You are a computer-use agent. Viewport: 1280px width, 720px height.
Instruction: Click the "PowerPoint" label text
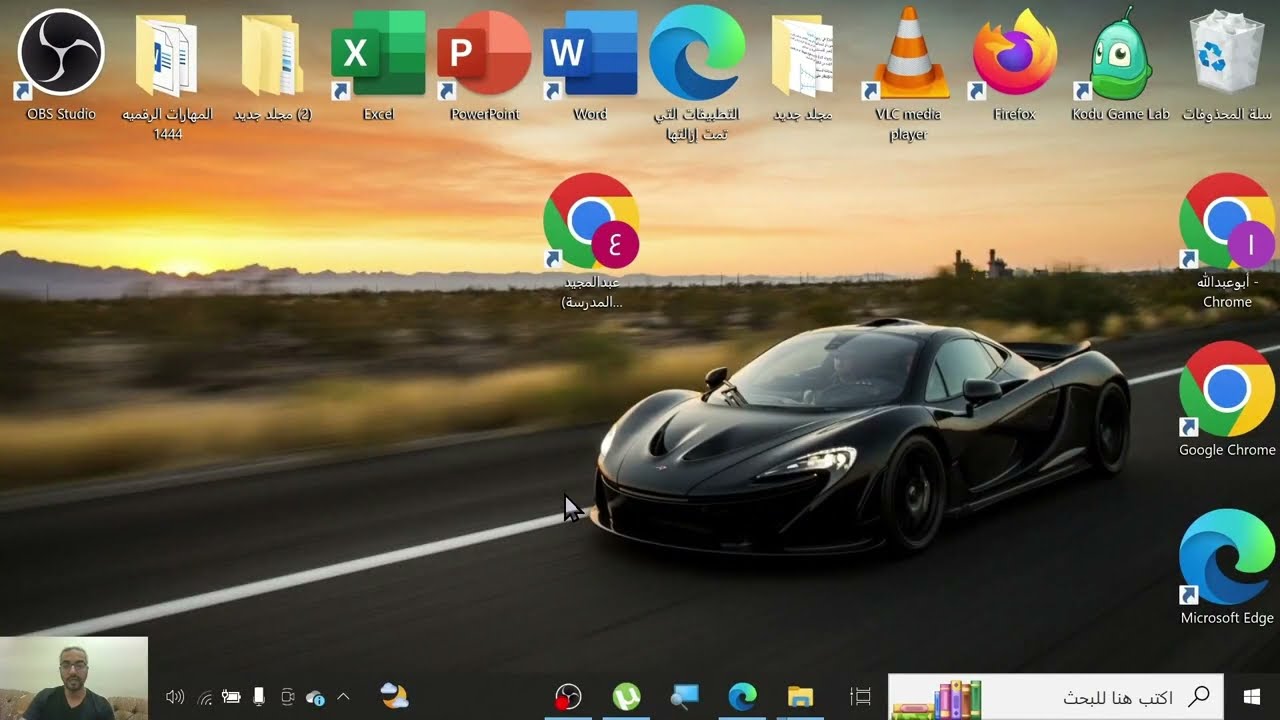click(x=485, y=114)
